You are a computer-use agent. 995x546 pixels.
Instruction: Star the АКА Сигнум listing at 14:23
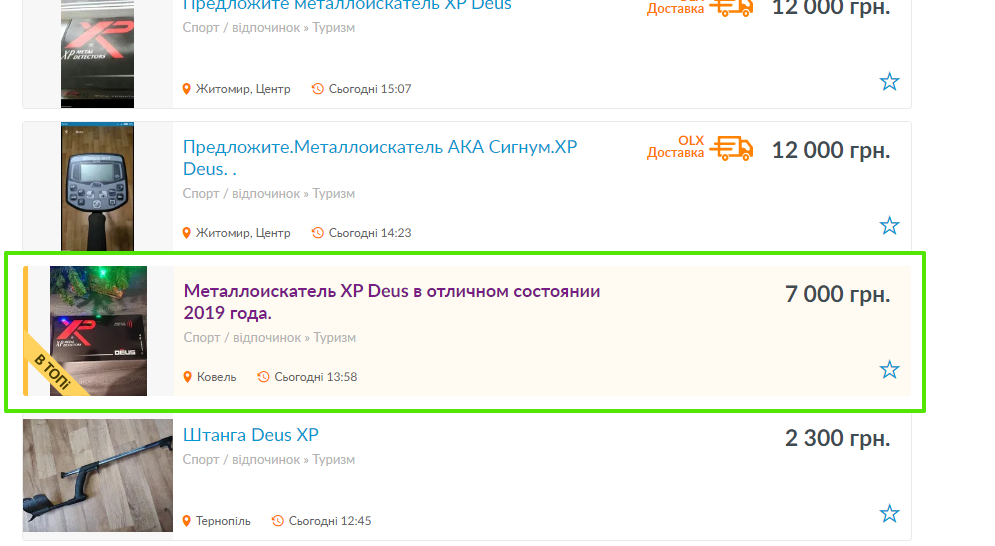(889, 225)
